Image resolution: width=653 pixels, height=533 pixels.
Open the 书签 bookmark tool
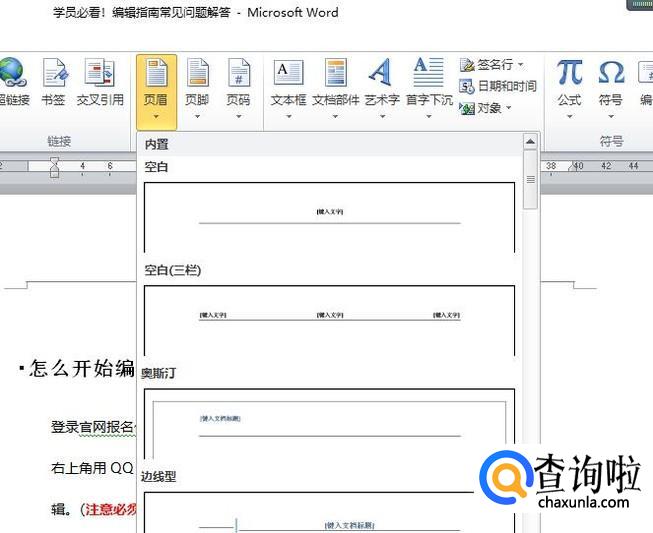(x=55, y=72)
